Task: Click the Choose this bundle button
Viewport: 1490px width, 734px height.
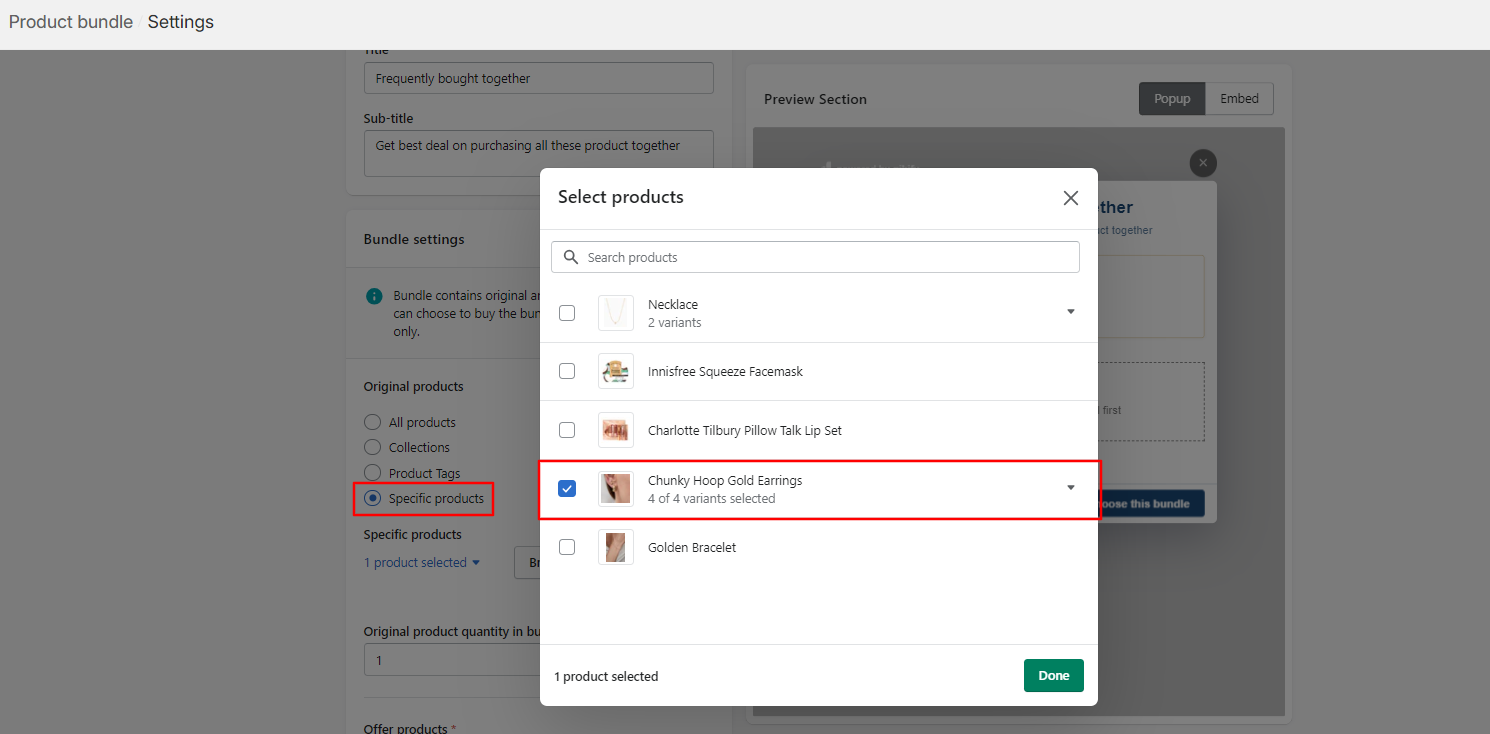Action: coord(1150,504)
